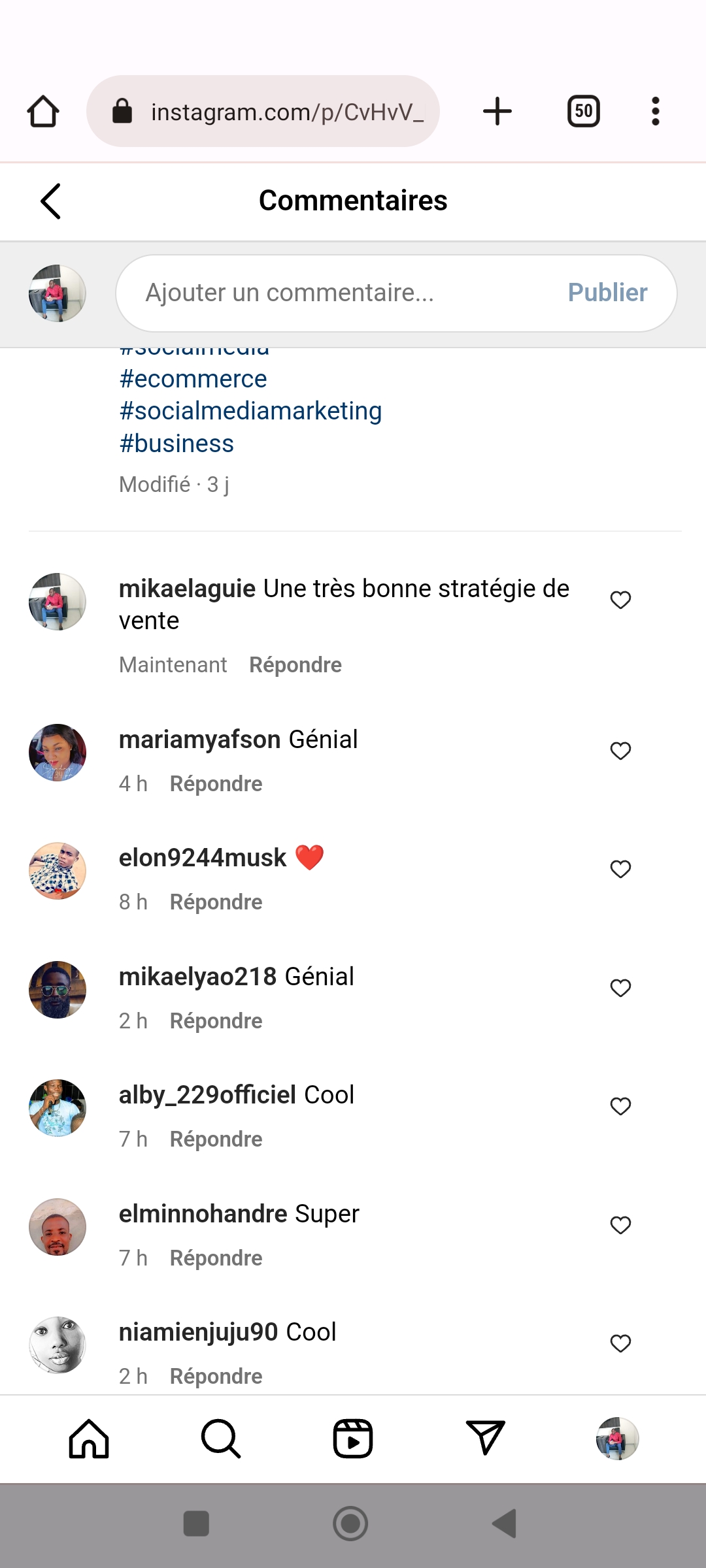
Task: Click the Publier button
Action: pyautogui.click(x=607, y=293)
